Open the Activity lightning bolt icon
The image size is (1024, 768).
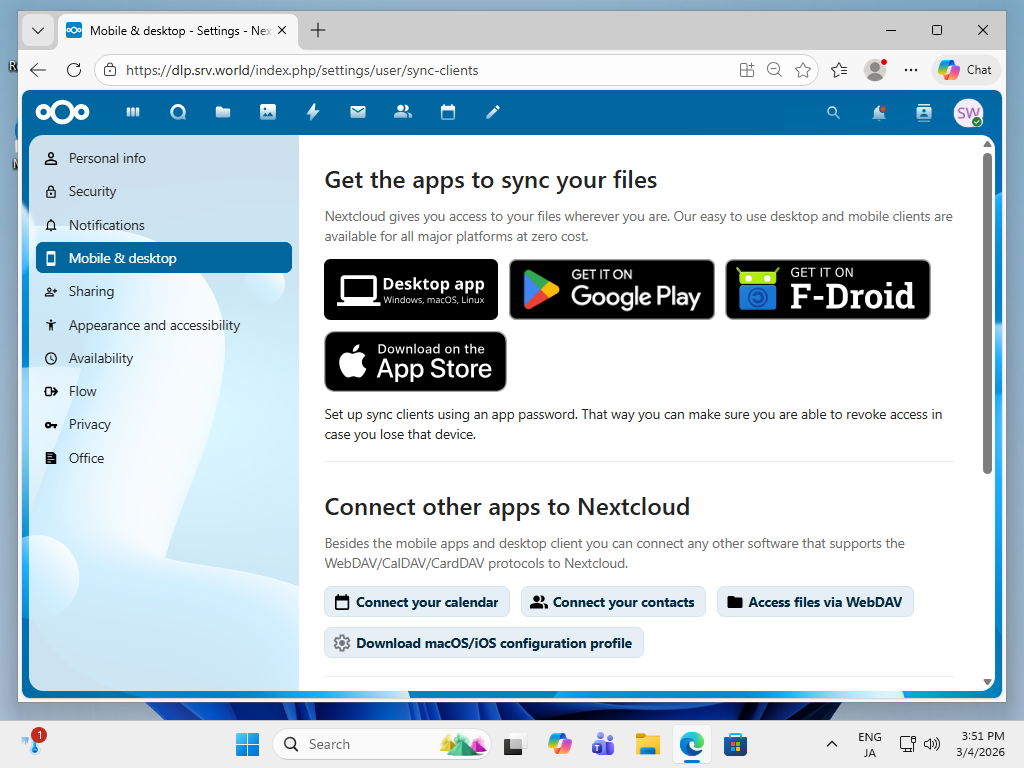313,112
